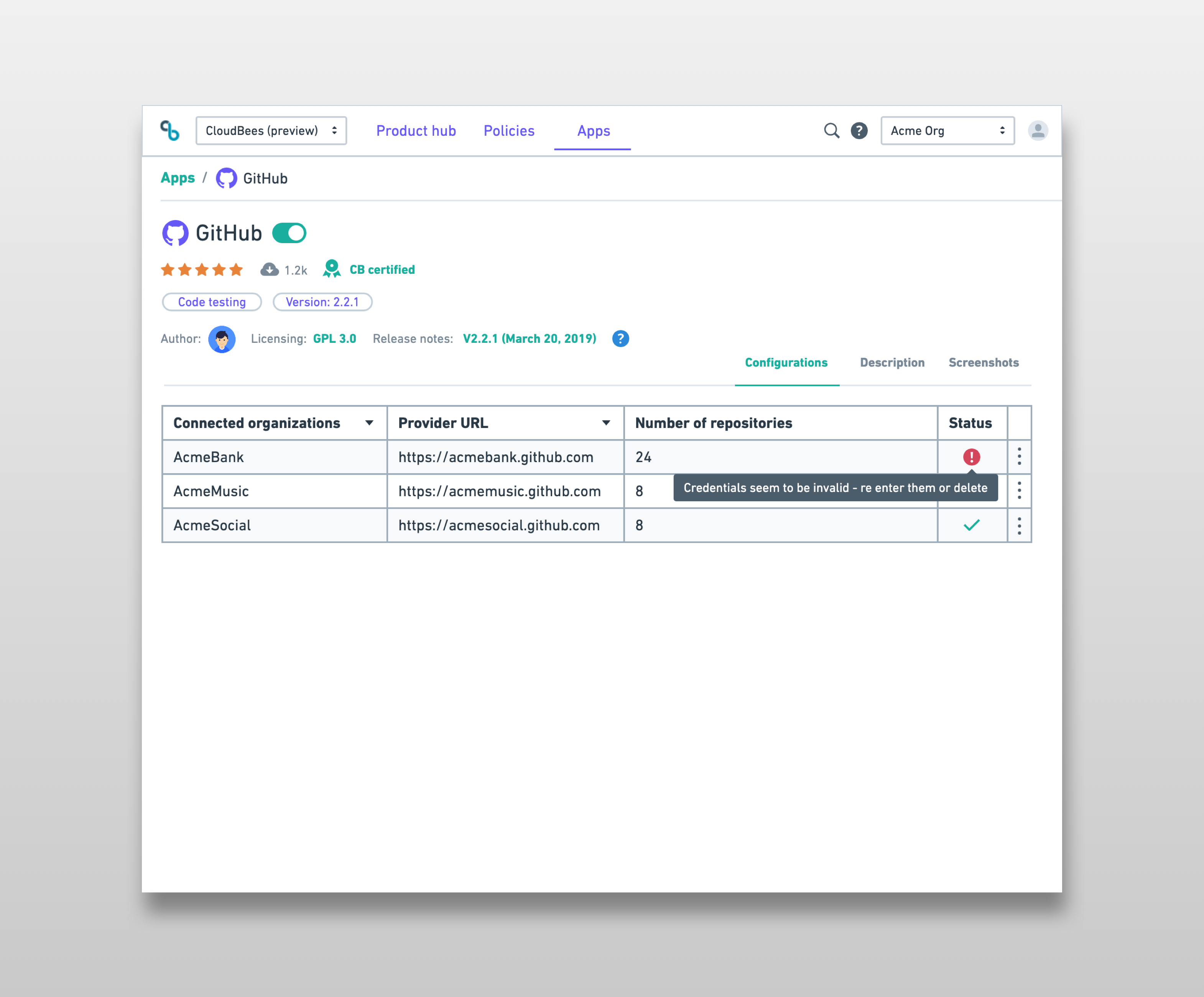Open the GPL 3.0 licensing link

pos(334,339)
